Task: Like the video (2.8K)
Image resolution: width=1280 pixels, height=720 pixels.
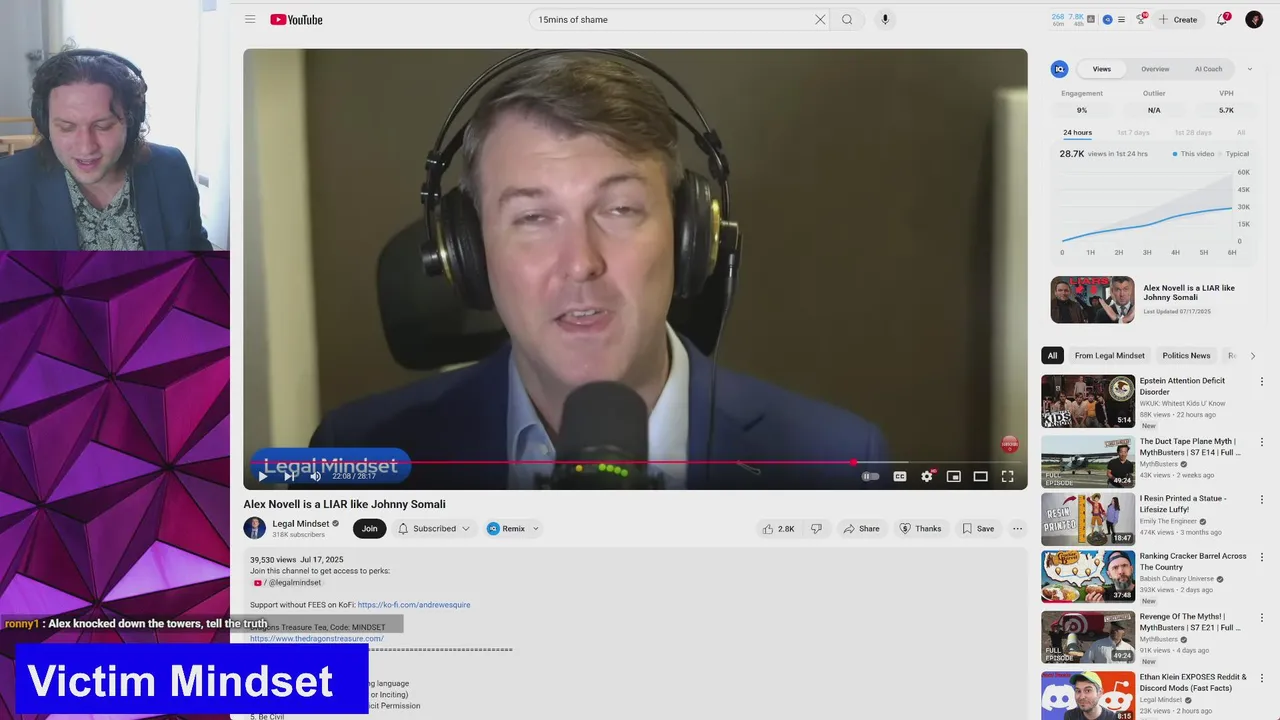Action: (x=779, y=528)
